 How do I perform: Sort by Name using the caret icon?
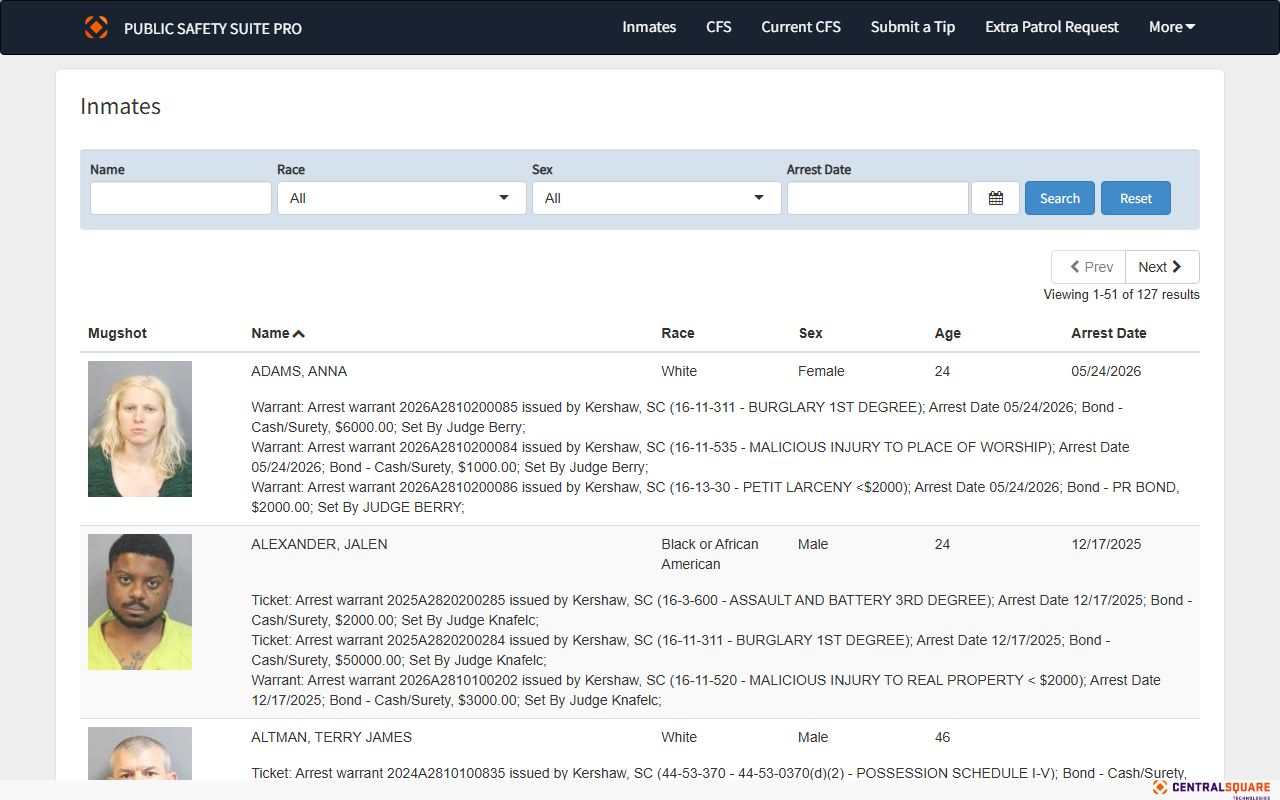pyautogui.click(x=299, y=334)
